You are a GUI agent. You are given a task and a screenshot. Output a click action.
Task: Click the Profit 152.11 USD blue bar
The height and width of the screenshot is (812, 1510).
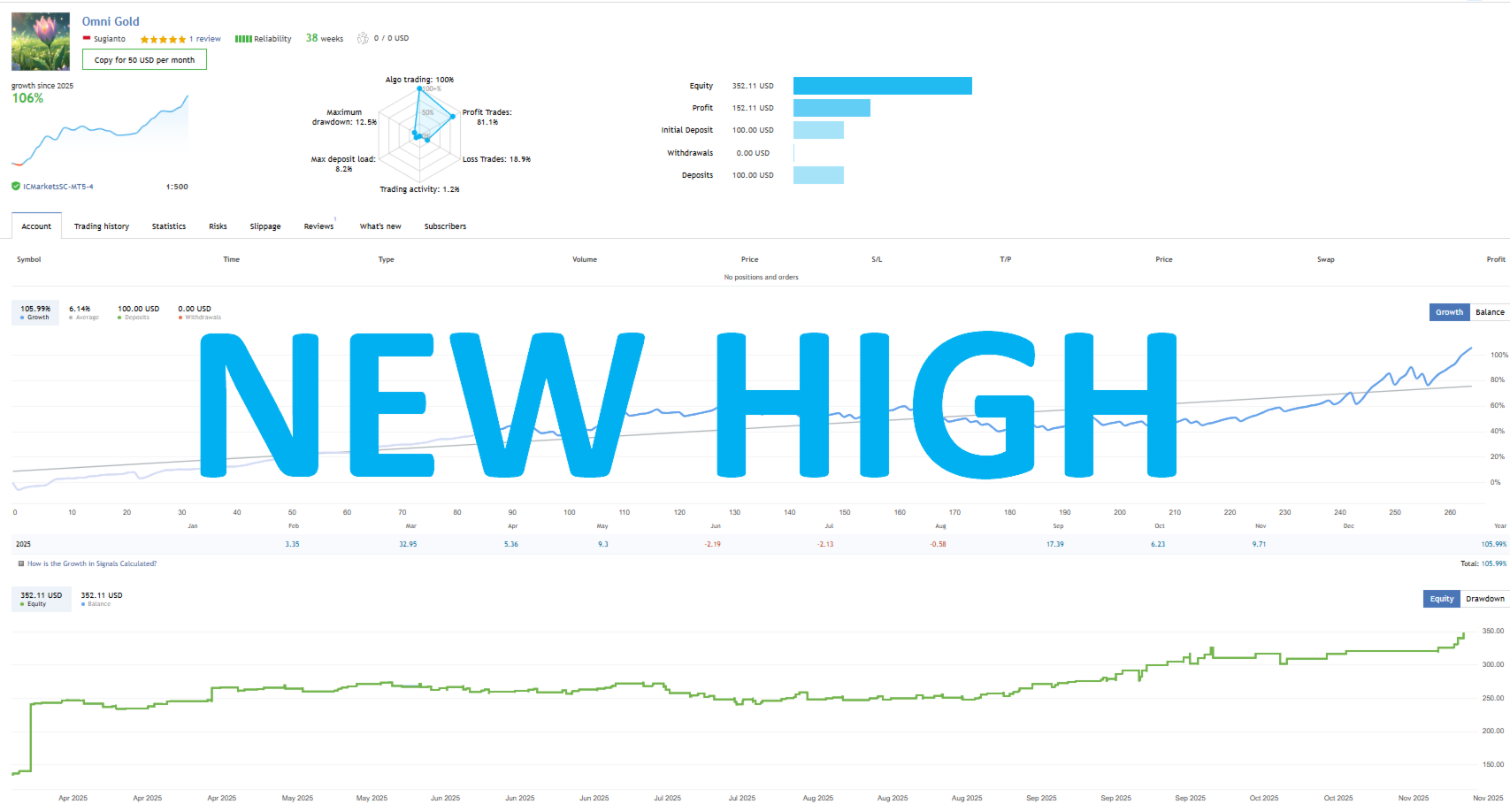832,108
